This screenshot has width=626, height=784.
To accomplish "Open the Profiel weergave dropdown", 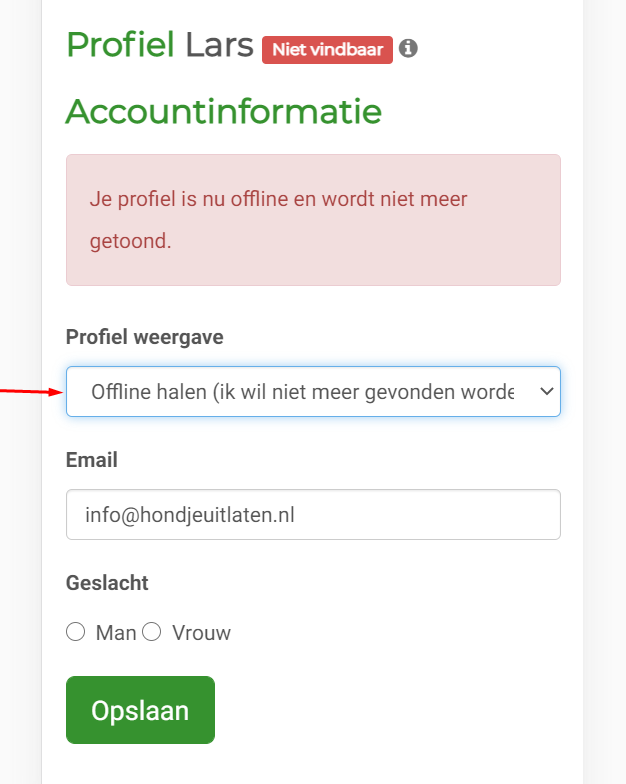I will (313, 392).
